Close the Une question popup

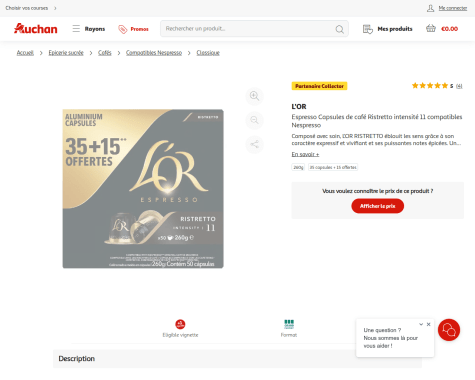tap(429, 324)
